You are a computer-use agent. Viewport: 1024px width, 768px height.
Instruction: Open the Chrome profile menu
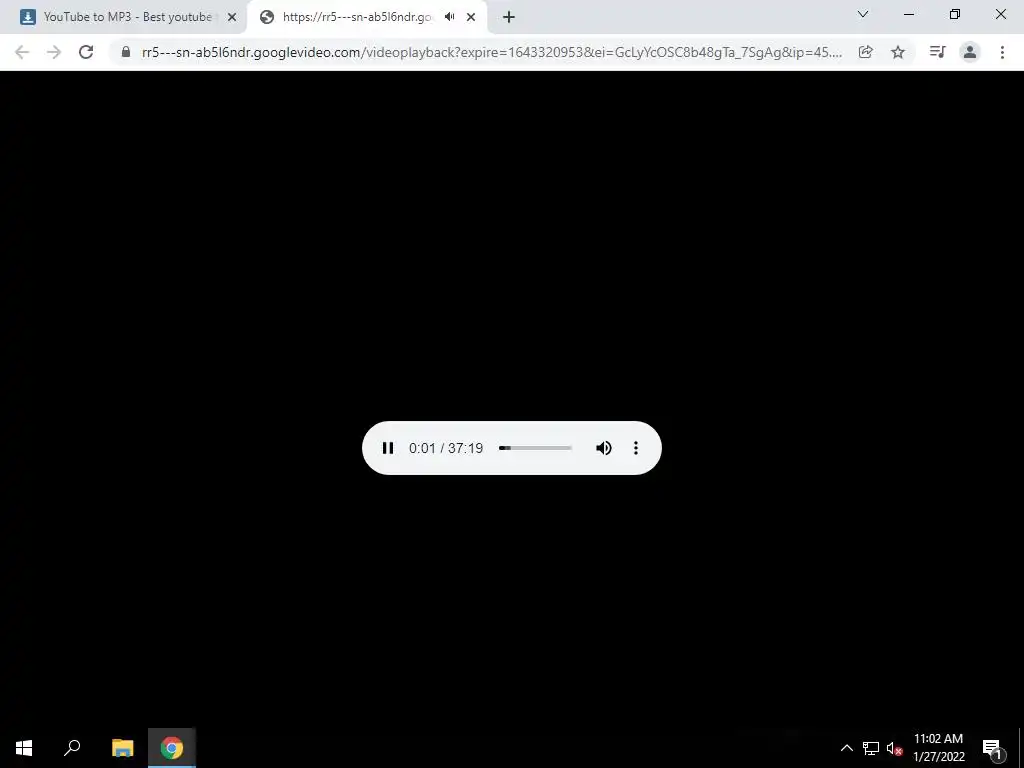pyautogui.click(x=970, y=52)
